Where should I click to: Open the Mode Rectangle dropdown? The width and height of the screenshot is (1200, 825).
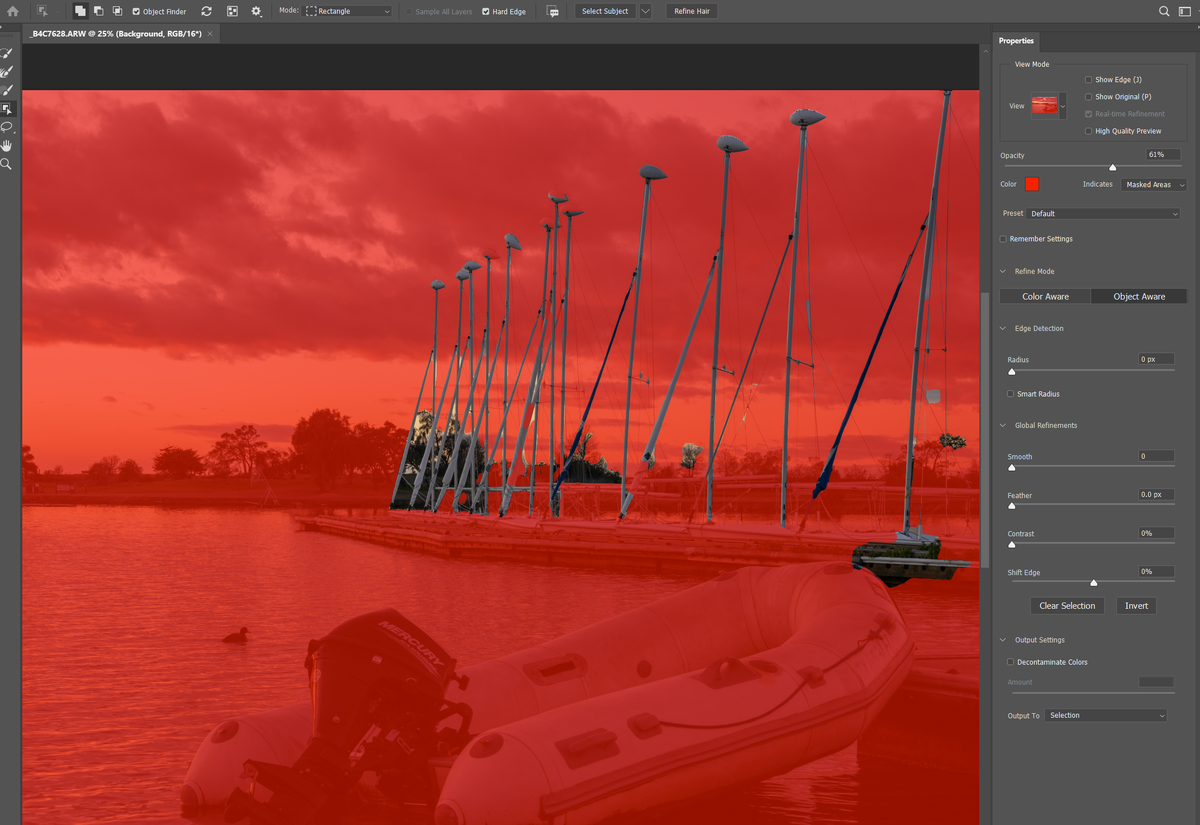pos(348,11)
